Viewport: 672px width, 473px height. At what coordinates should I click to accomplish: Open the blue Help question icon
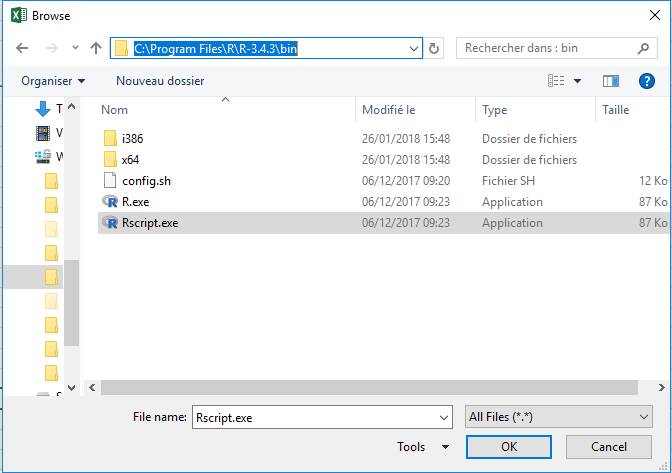(646, 81)
